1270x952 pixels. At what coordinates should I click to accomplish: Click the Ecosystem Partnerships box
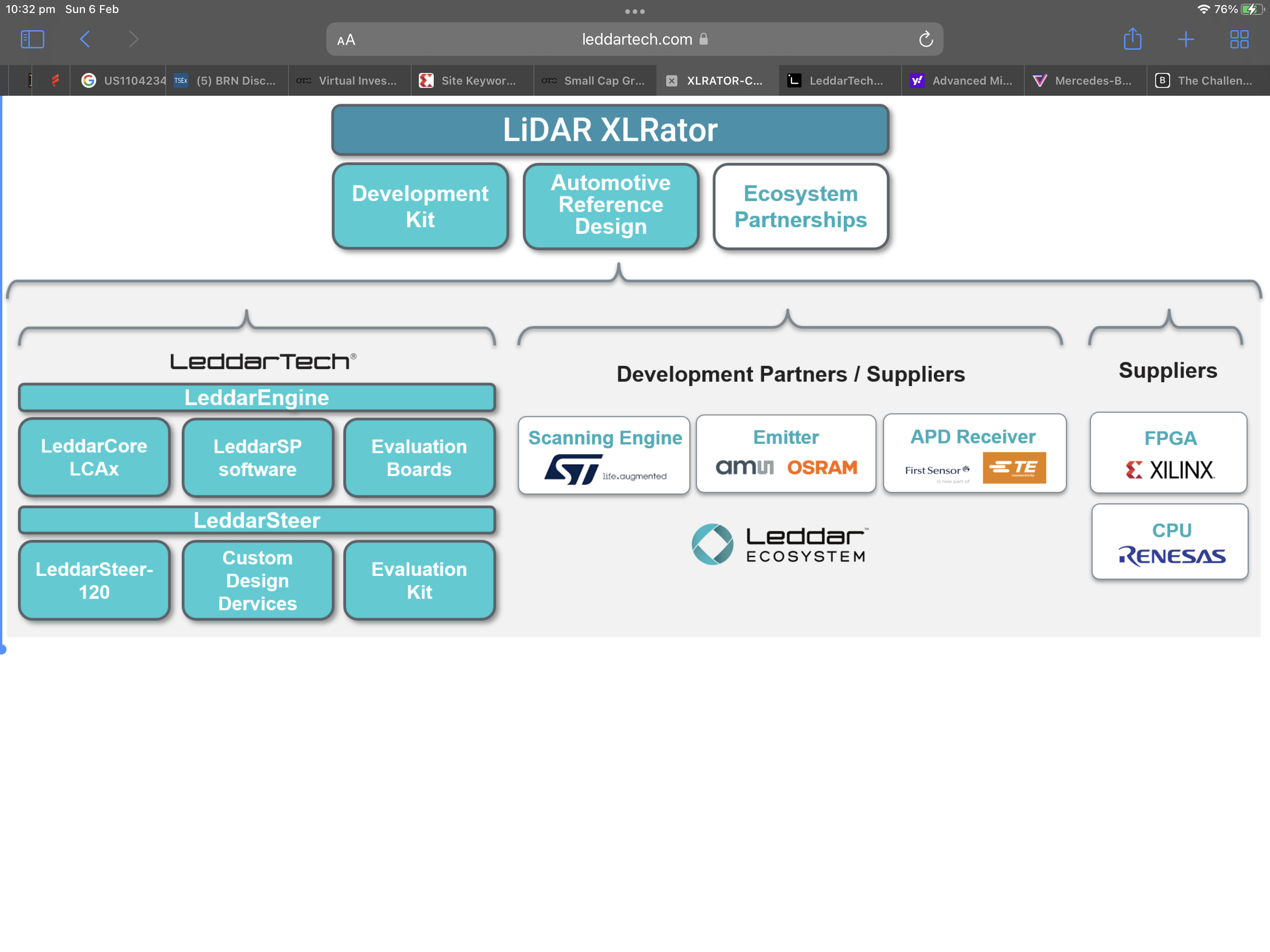[800, 206]
